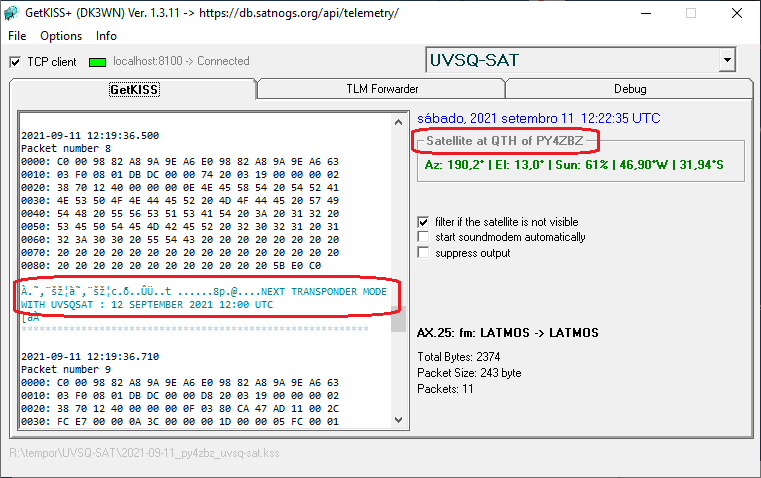Open the Info menu
This screenshot has width=761, height=478.
106,36
